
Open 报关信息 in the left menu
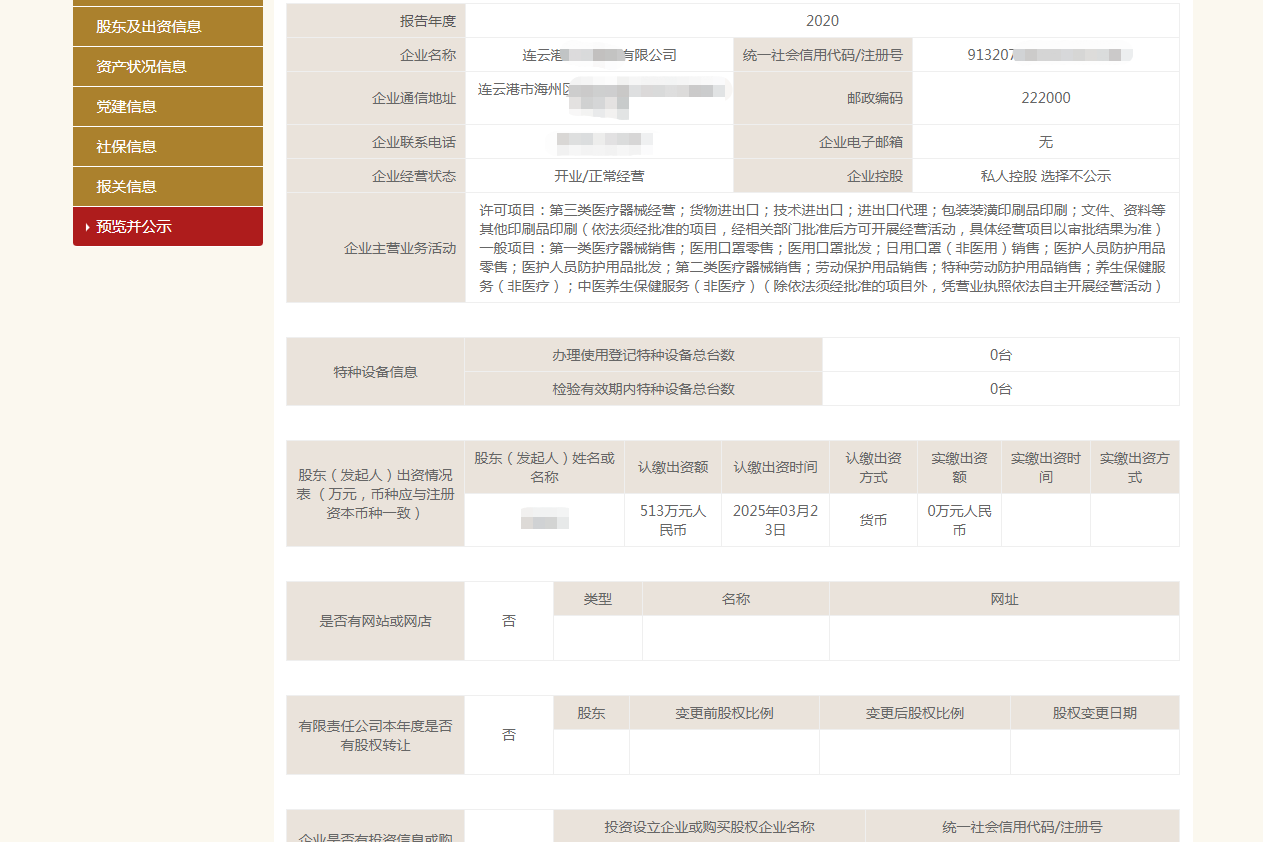click(x=168, y=186)
